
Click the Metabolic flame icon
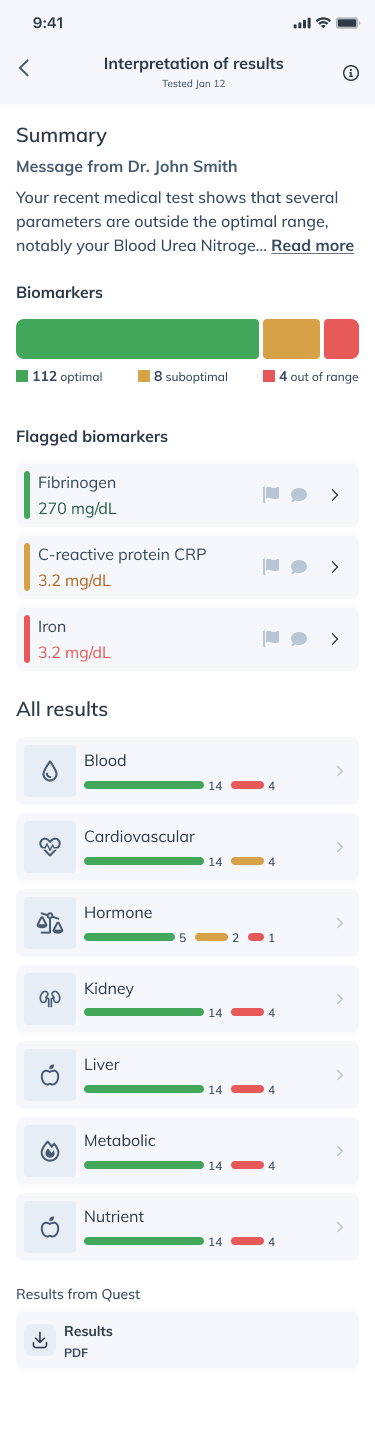click(50, 1151)
